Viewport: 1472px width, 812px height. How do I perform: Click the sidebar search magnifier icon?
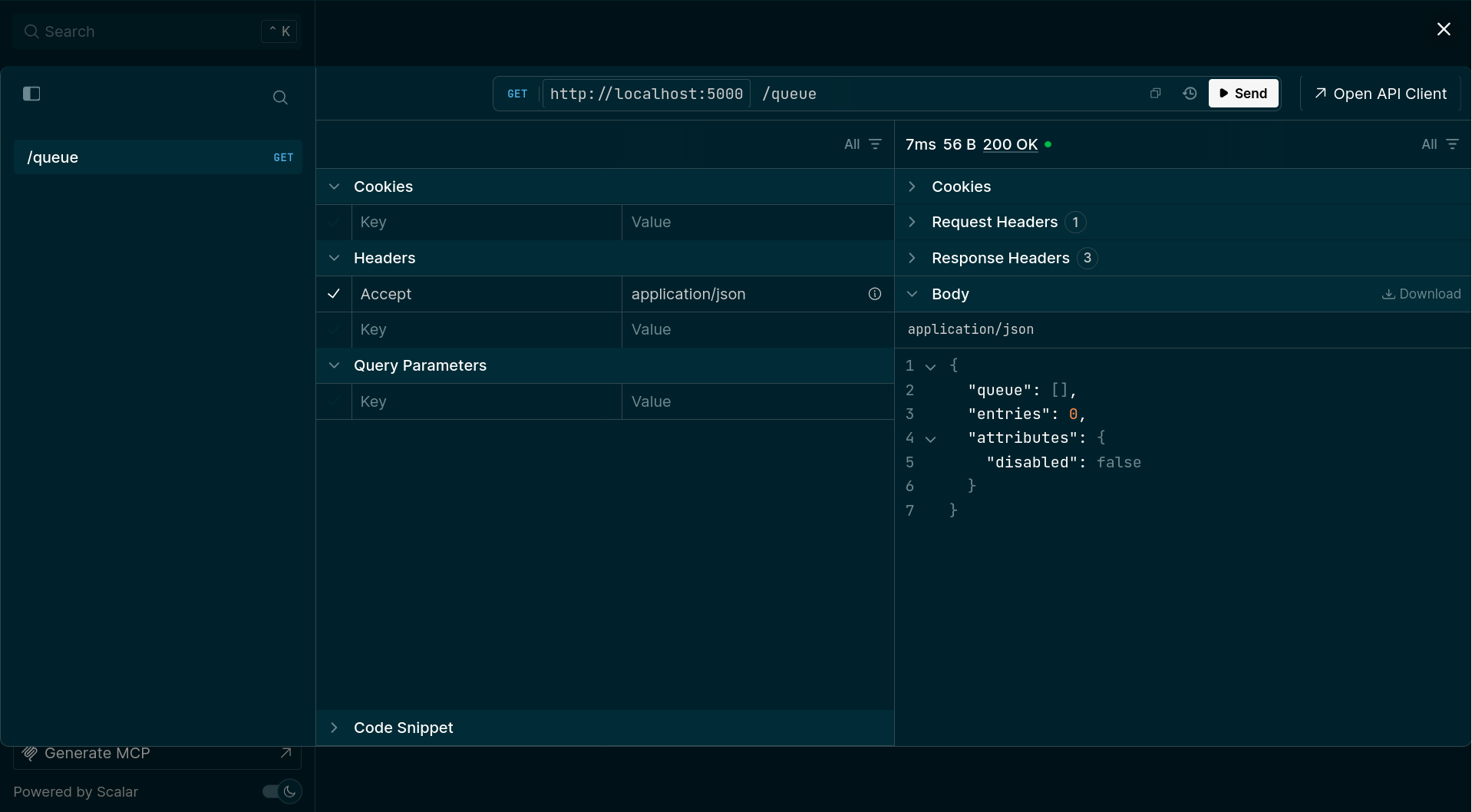click(280, 97)
